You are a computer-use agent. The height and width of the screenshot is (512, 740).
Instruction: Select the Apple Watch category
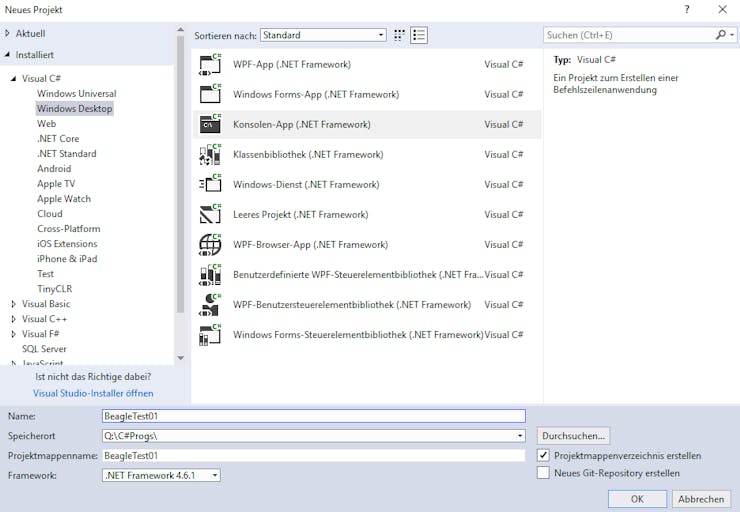coord(64,199)
